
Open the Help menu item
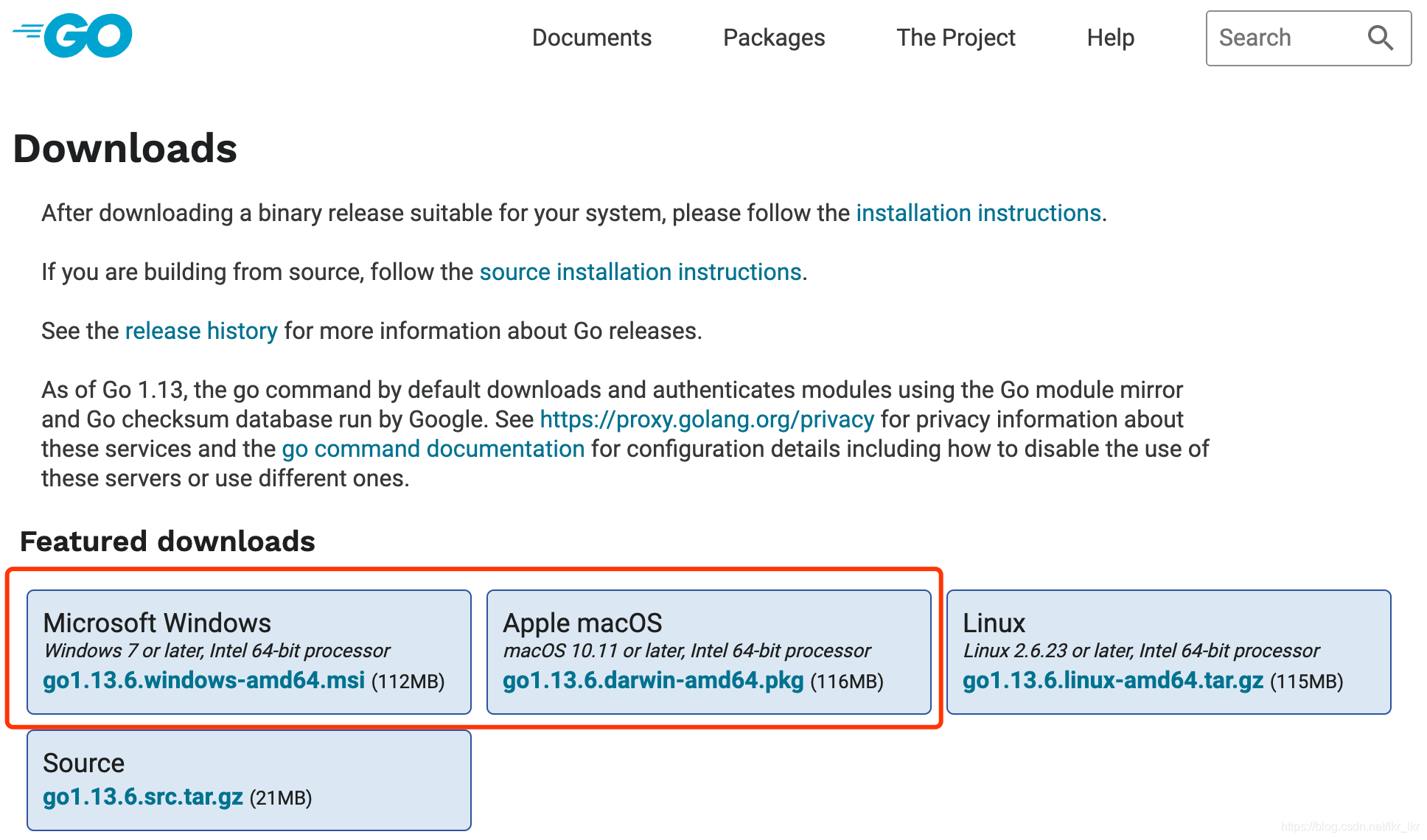coord(1110,38)
